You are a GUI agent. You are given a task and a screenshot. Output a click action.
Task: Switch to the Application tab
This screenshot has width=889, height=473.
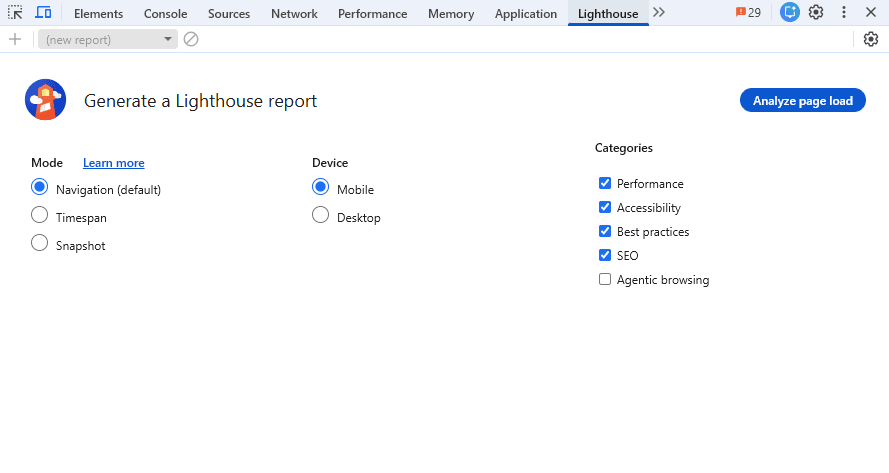tap(526, 14)
